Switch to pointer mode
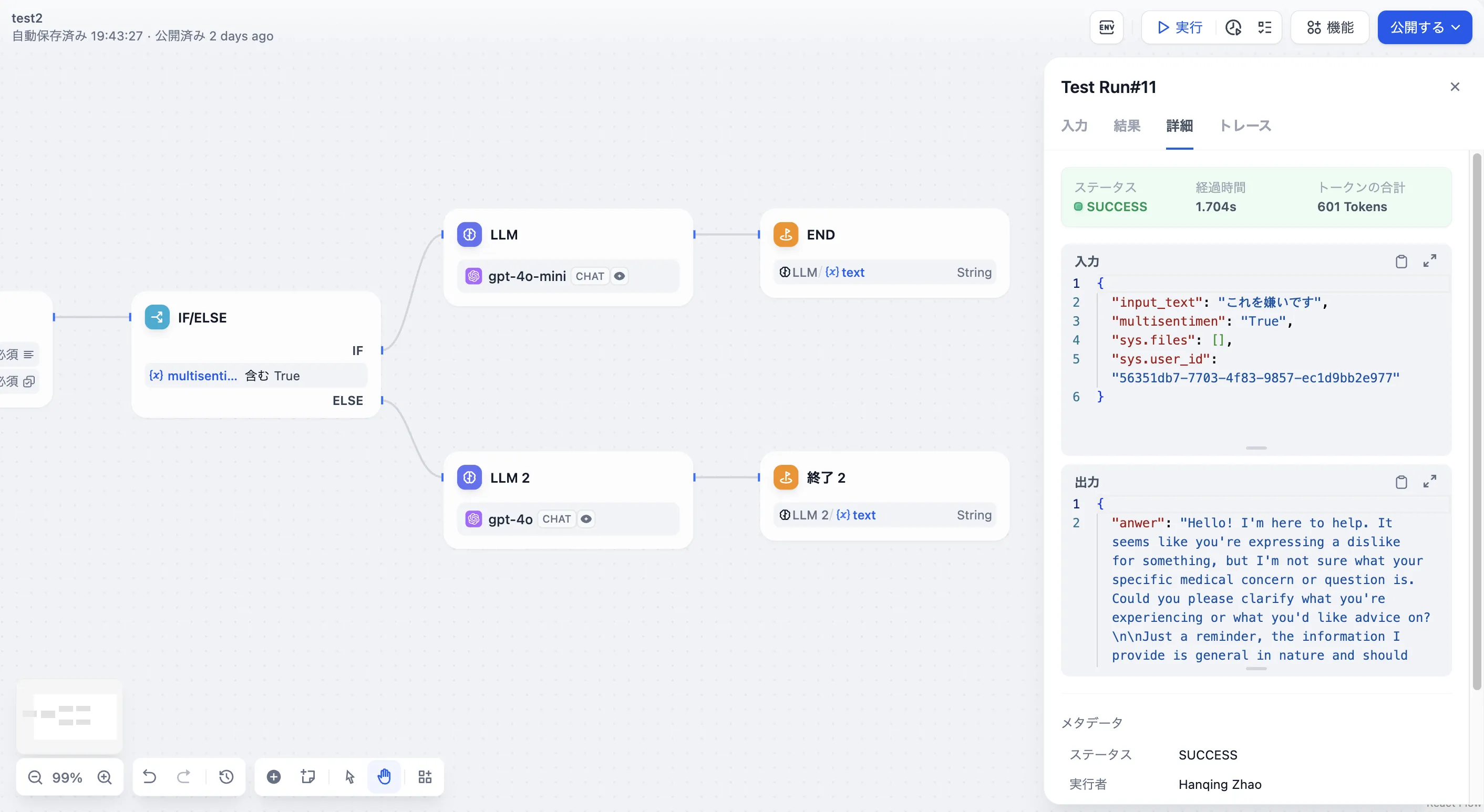This screenshot has height=812, width=1484. pyautogui.click(x=349, y=777)
